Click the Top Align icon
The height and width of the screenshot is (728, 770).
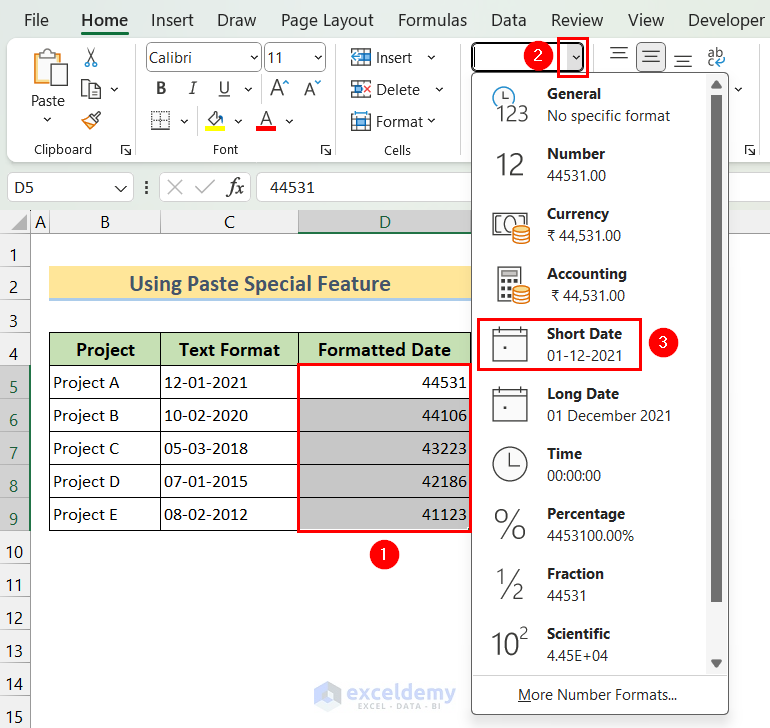pos(619,54)
